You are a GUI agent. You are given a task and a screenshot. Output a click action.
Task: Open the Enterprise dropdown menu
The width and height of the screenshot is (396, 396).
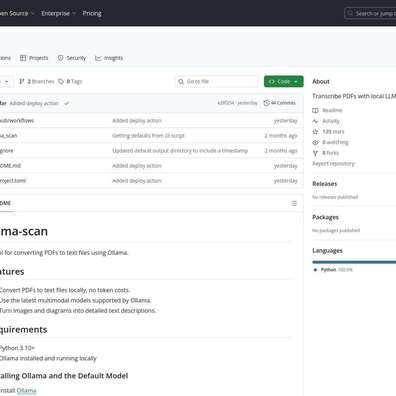[59, 13]
